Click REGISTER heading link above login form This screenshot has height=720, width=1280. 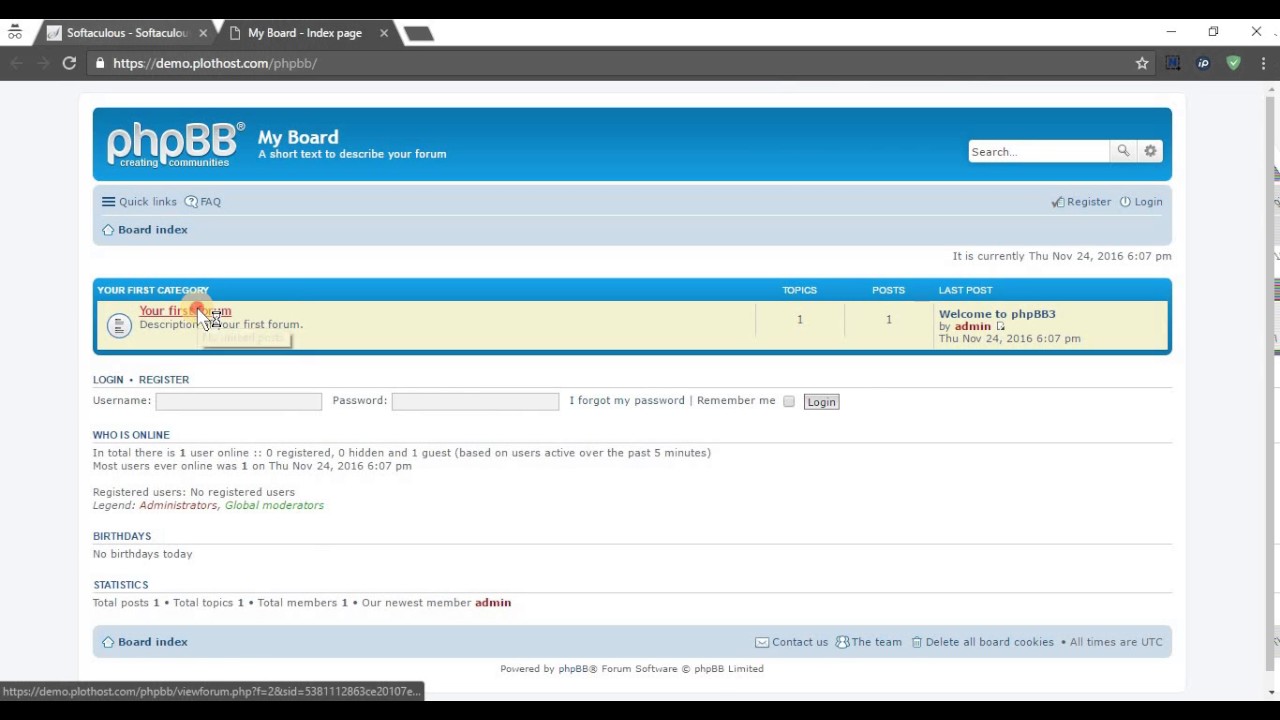(164, 380)
